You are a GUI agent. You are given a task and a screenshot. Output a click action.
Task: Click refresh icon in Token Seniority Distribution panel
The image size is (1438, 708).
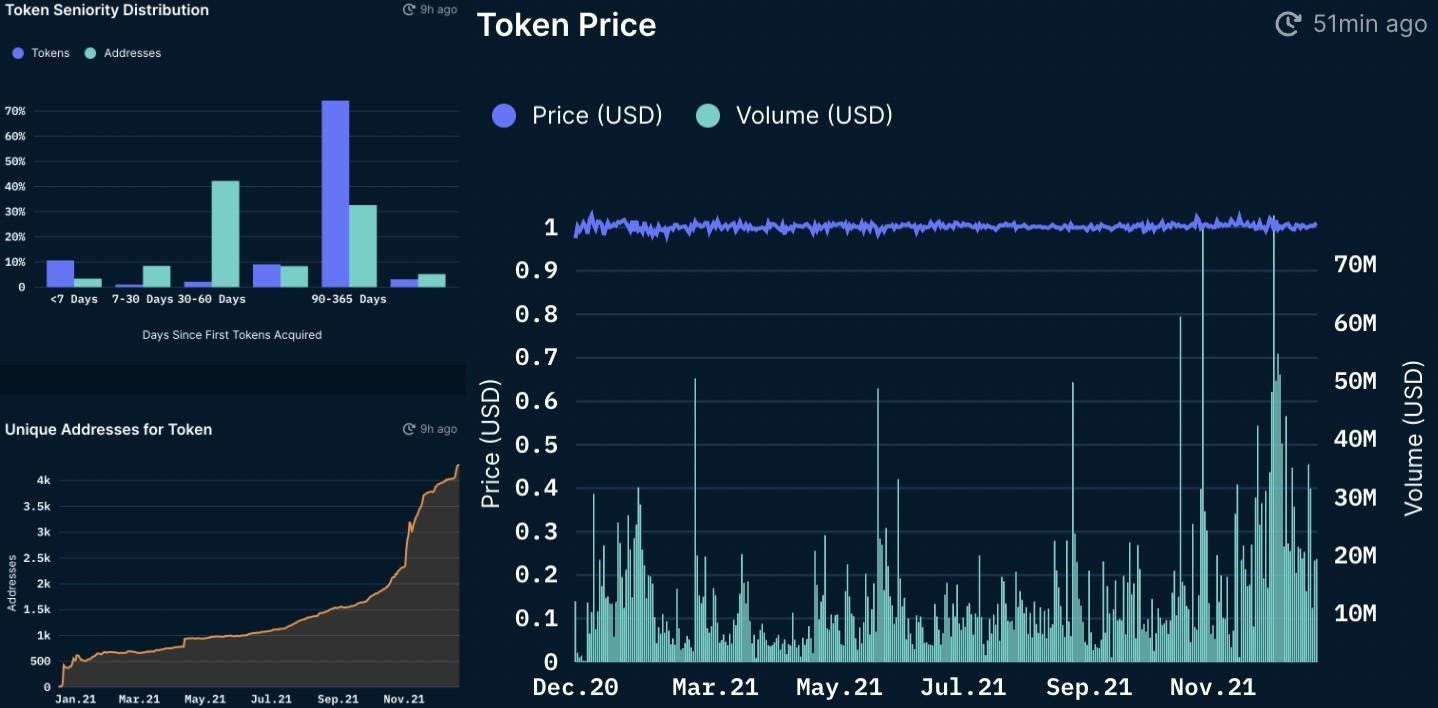click(408, 9)
